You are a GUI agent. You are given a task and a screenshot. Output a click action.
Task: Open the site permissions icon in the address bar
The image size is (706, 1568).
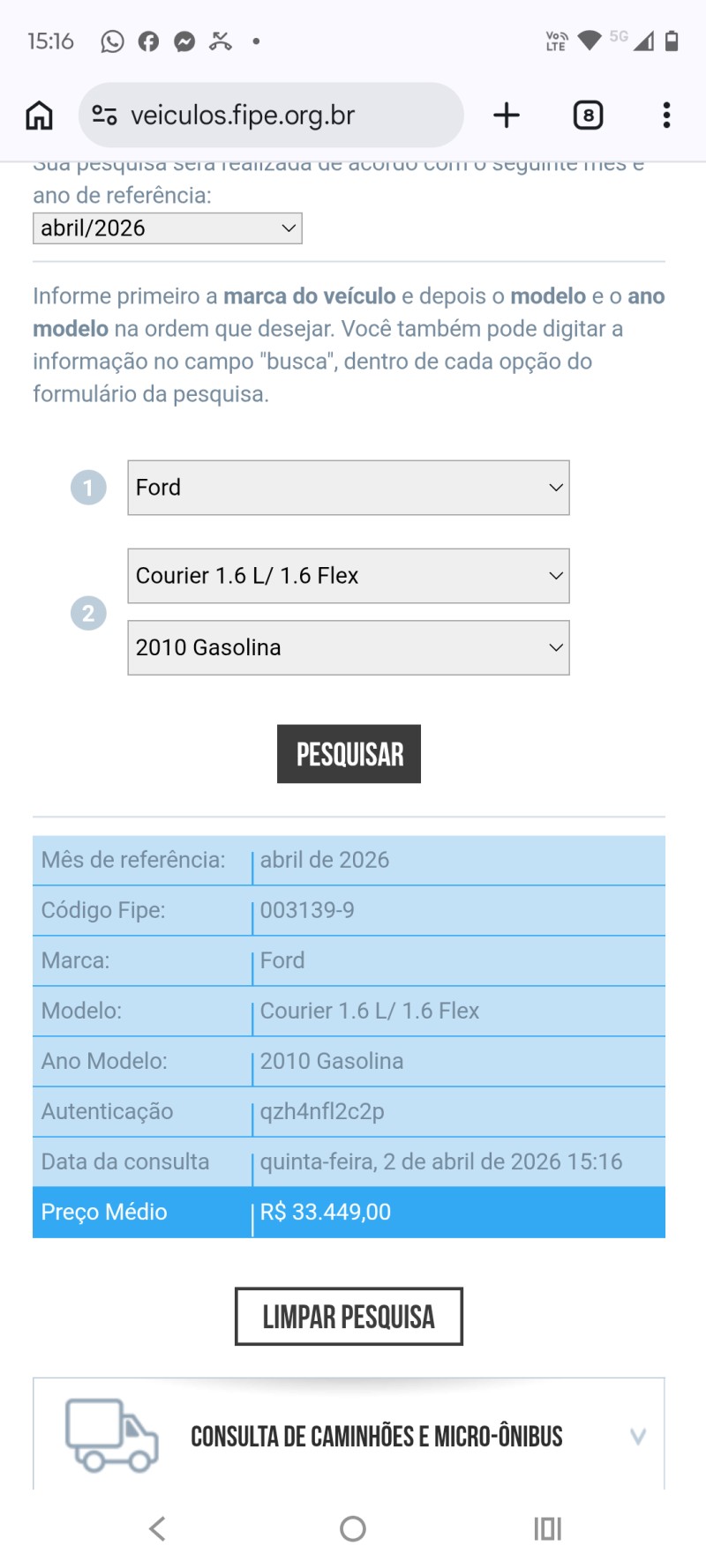[x=104, y=115]
